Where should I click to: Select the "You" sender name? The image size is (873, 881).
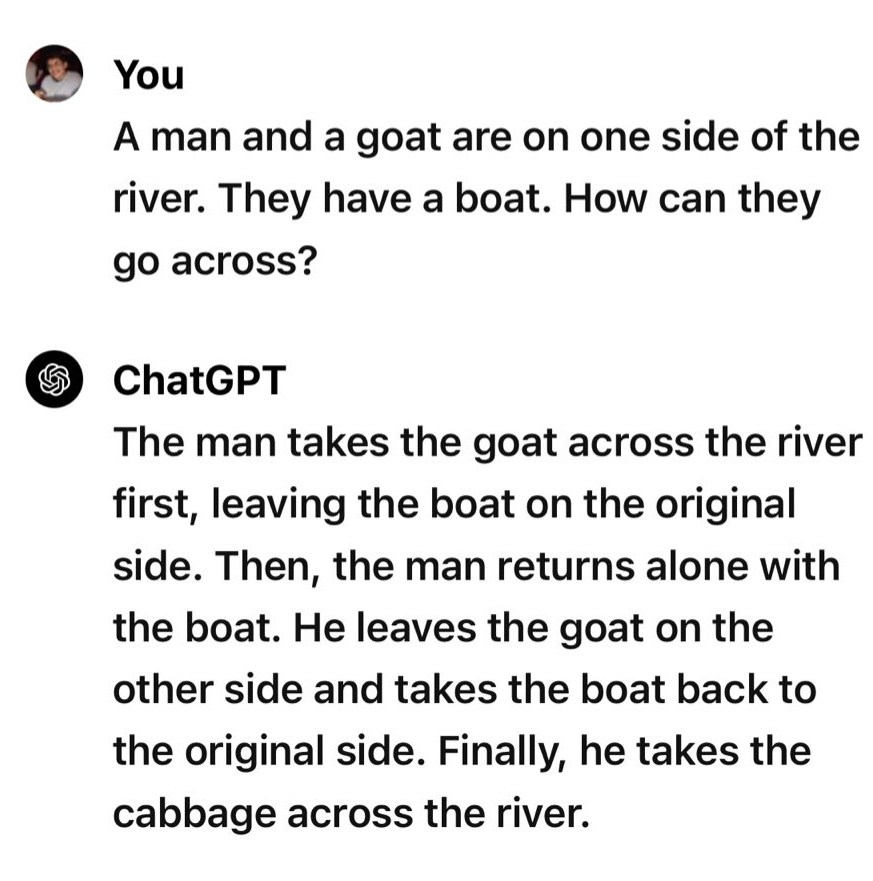tap(148, 74)
